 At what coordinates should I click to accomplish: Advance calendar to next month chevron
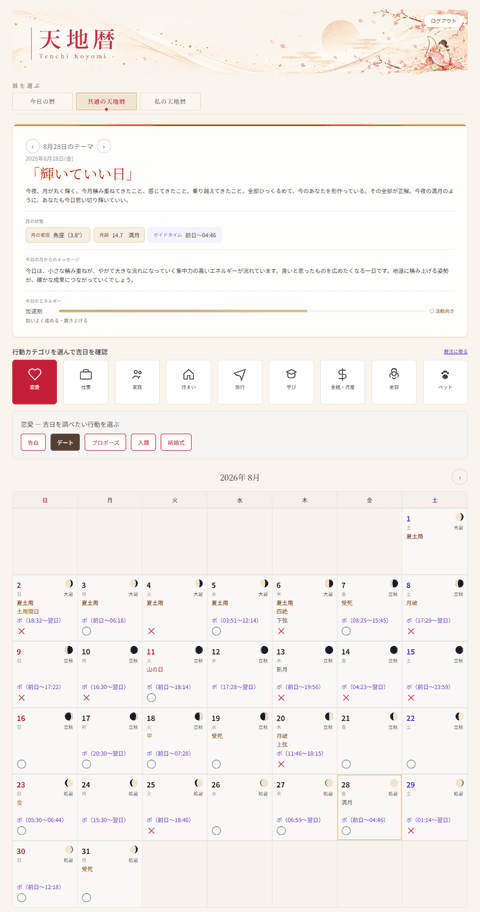[460, 478]
